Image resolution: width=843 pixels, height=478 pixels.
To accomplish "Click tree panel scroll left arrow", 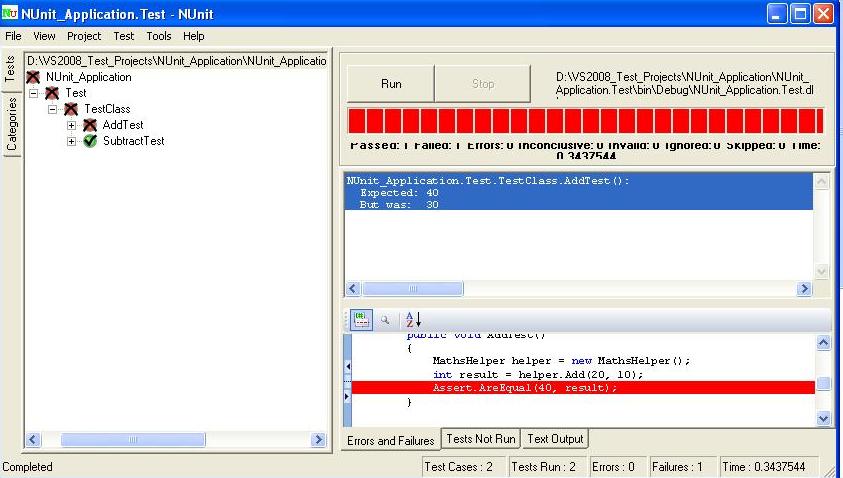I will point(33,440).
